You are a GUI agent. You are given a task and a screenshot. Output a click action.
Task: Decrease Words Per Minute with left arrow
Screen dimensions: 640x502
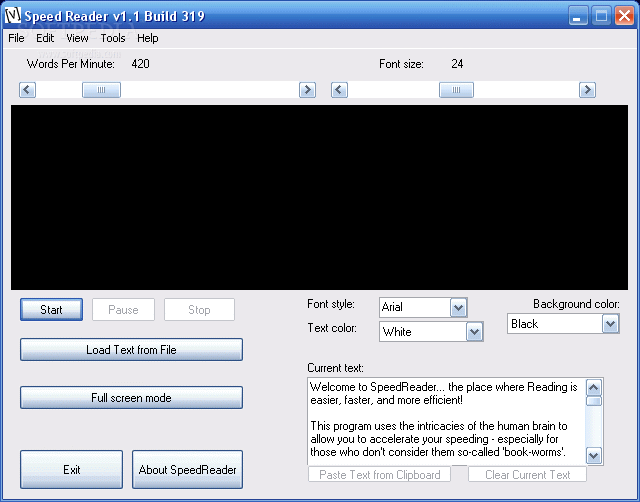click(x=27, y=90)
